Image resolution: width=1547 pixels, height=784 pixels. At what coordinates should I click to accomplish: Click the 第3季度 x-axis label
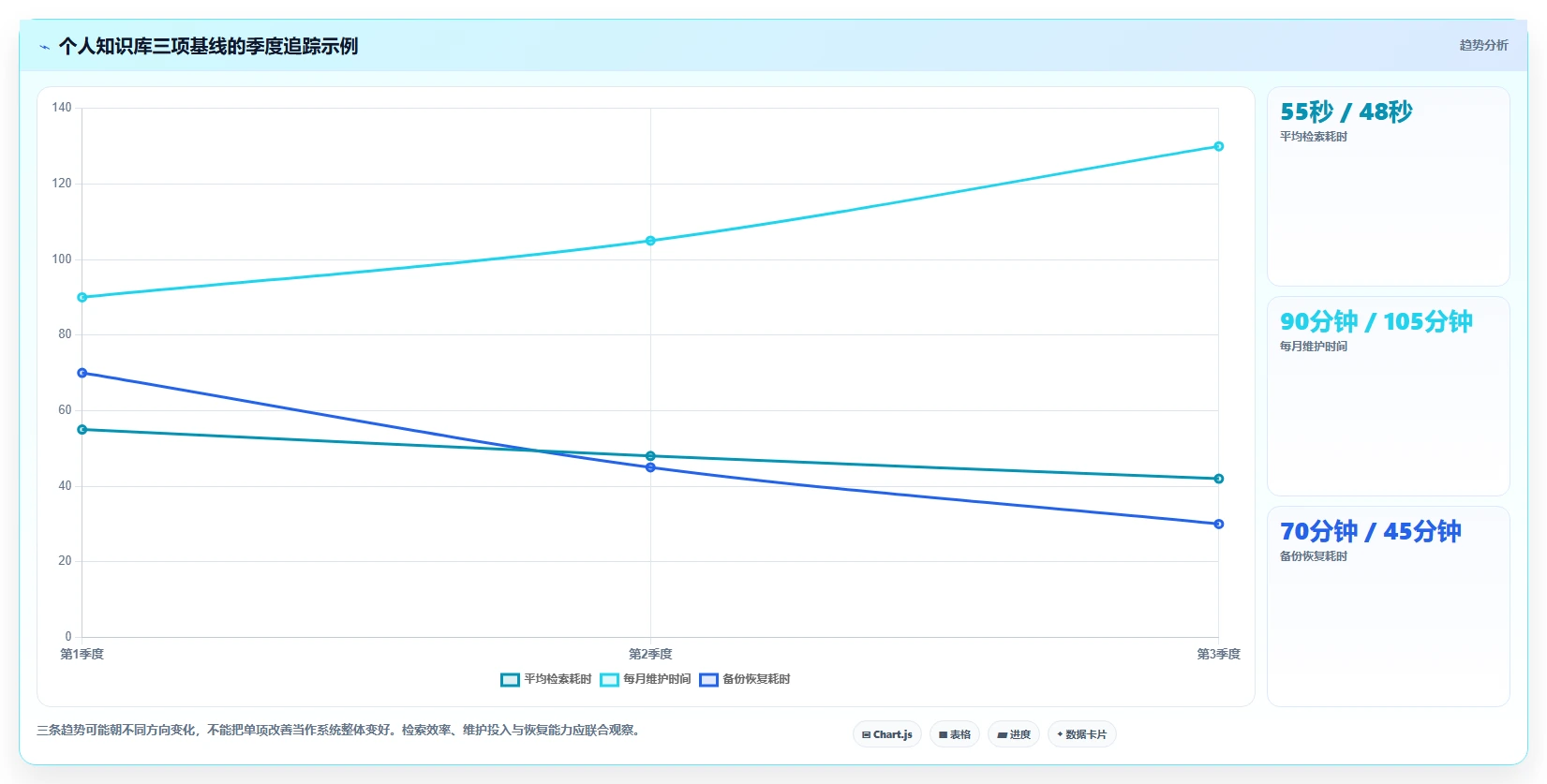(1218, 654)
